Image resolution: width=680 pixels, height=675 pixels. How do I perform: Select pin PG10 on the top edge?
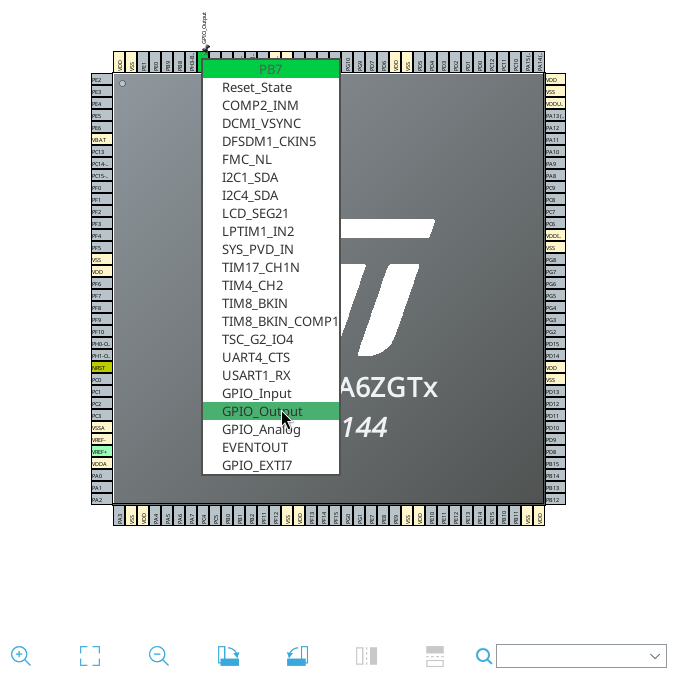(x=348, y=62)
